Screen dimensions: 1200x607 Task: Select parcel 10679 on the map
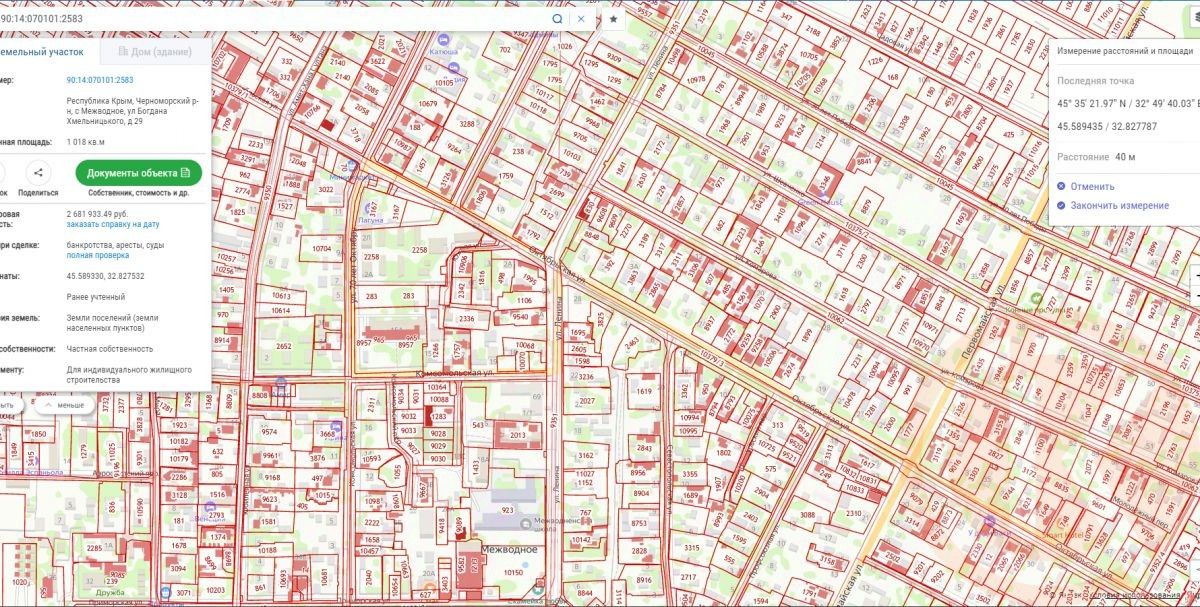pos(428,103)
